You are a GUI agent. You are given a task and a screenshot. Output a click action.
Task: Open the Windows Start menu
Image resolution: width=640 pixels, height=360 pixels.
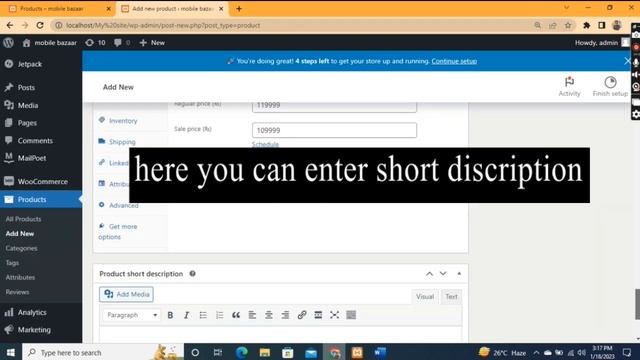point(11,352)
